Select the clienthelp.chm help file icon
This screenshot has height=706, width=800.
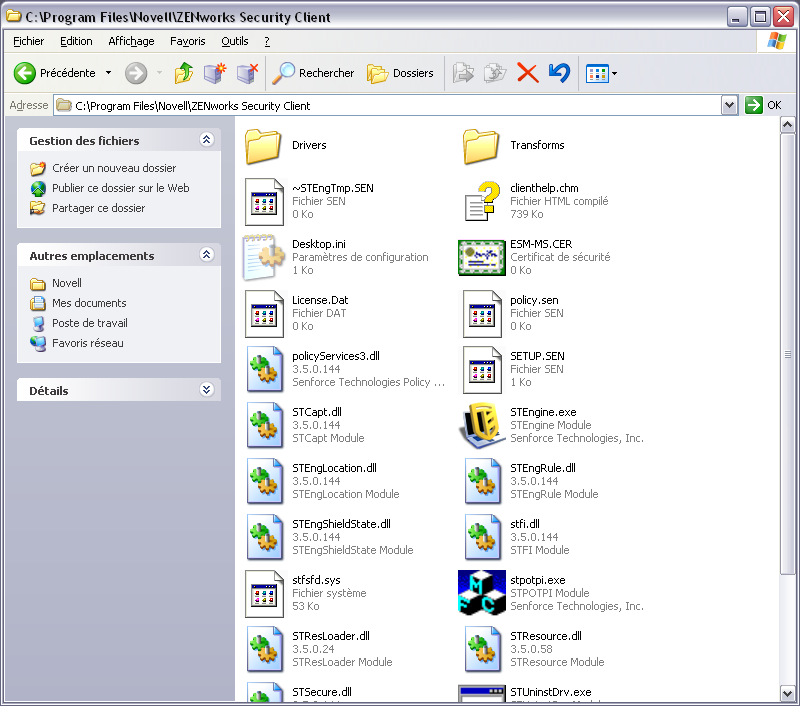(481, 201)
